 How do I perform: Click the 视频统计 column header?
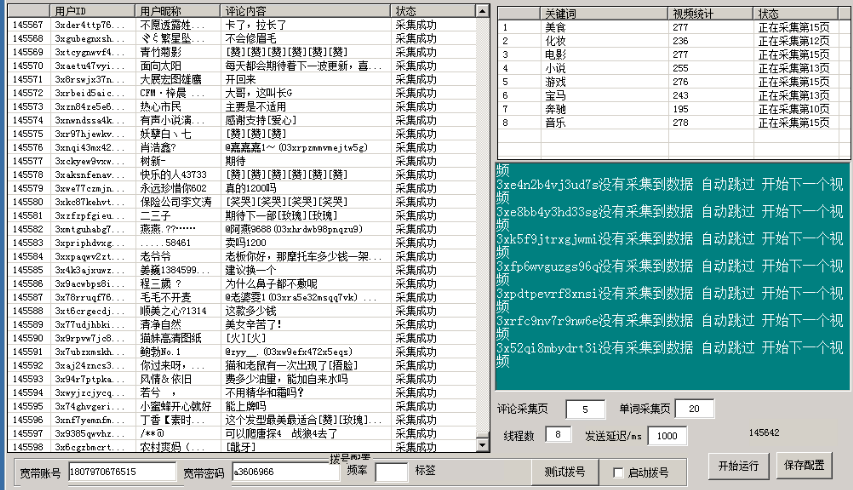(x=711, y=14)
